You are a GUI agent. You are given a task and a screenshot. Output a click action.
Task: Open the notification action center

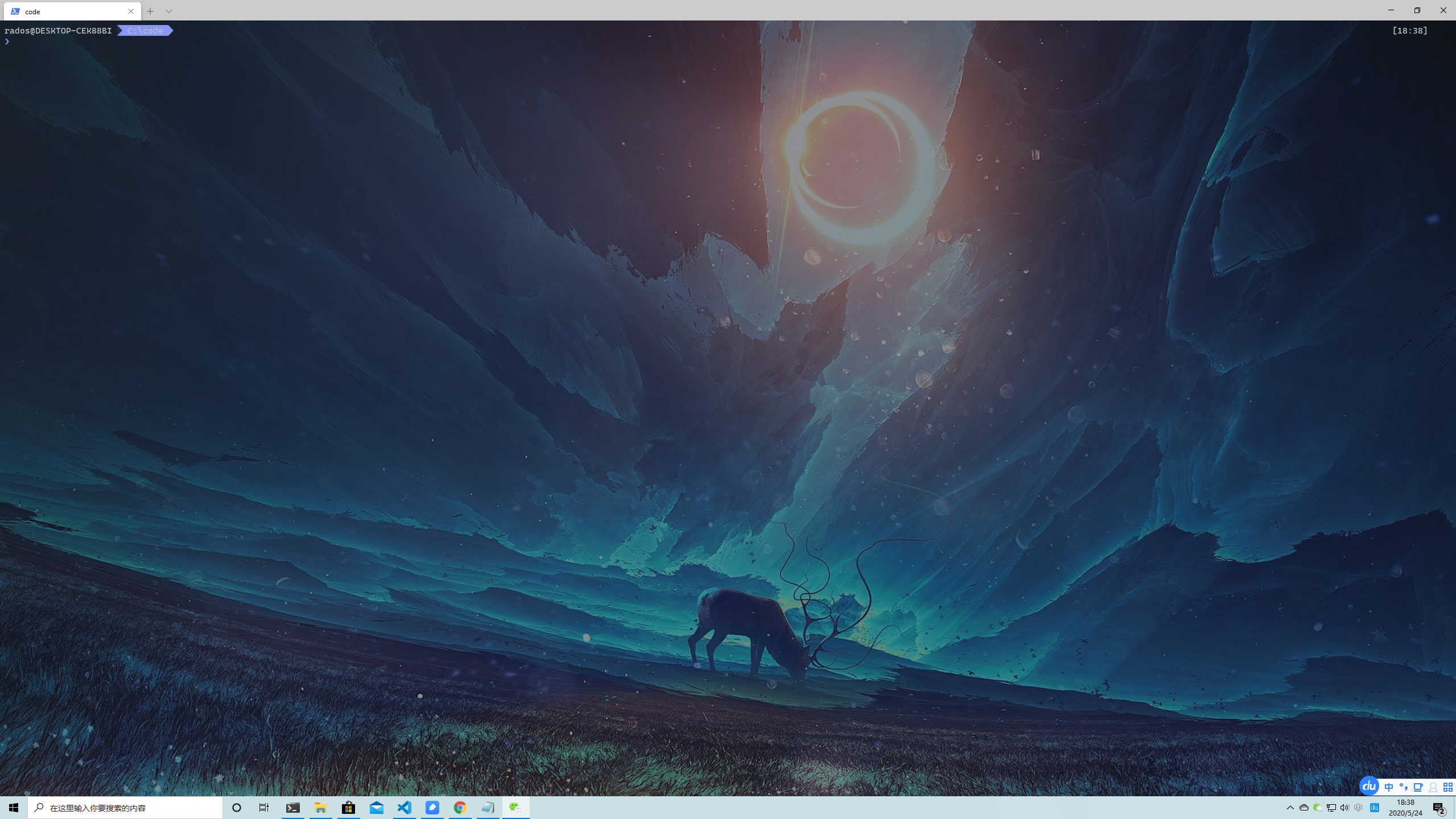pyautogui.click(x=1439, y=808)
